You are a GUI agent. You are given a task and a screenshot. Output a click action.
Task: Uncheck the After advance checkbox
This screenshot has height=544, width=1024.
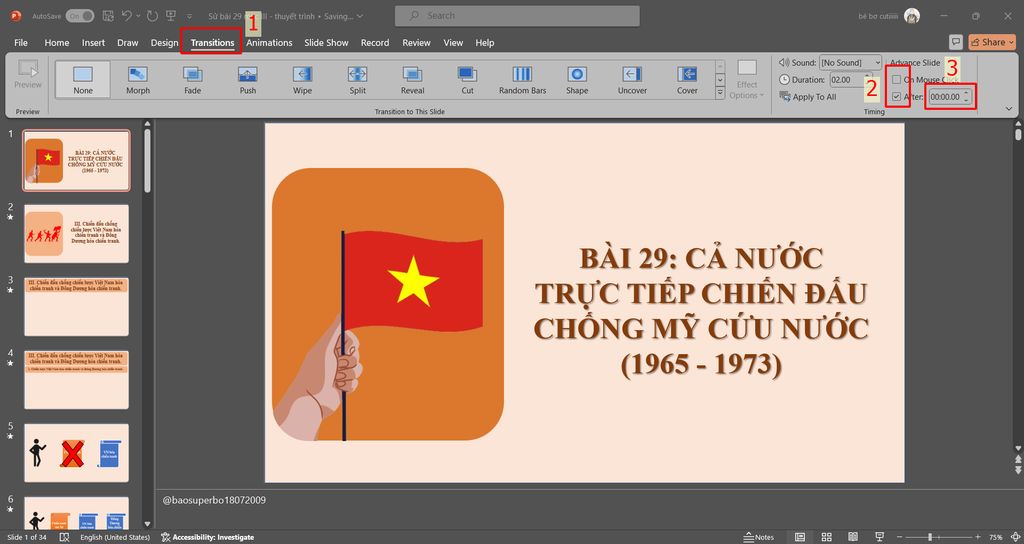point(897,97)
